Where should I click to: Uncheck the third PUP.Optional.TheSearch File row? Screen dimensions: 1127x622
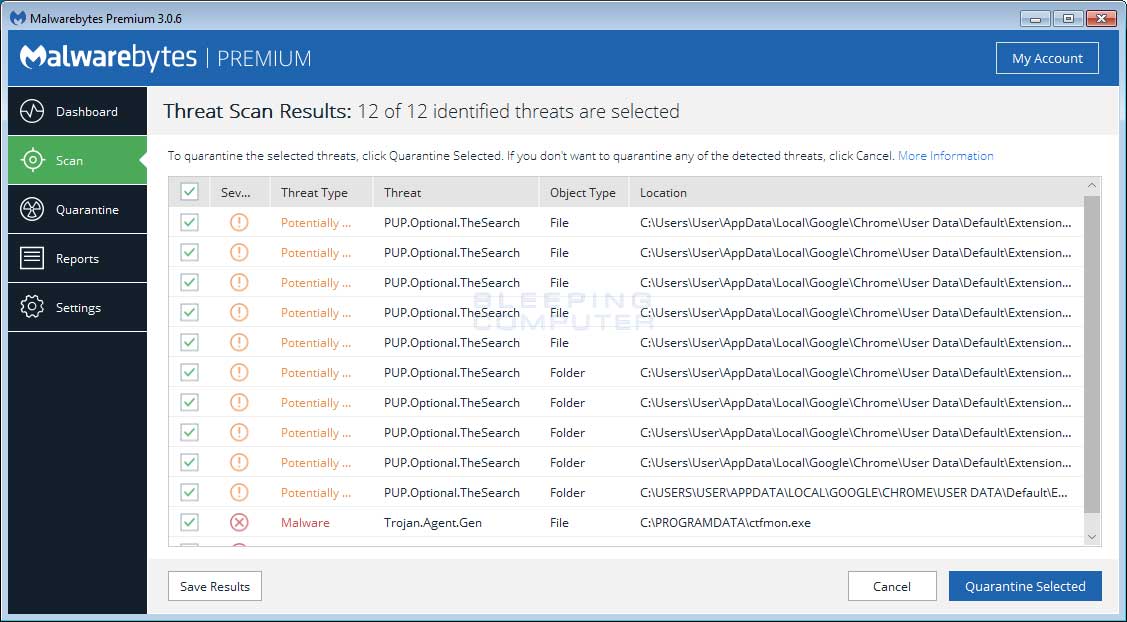(190, 283)
